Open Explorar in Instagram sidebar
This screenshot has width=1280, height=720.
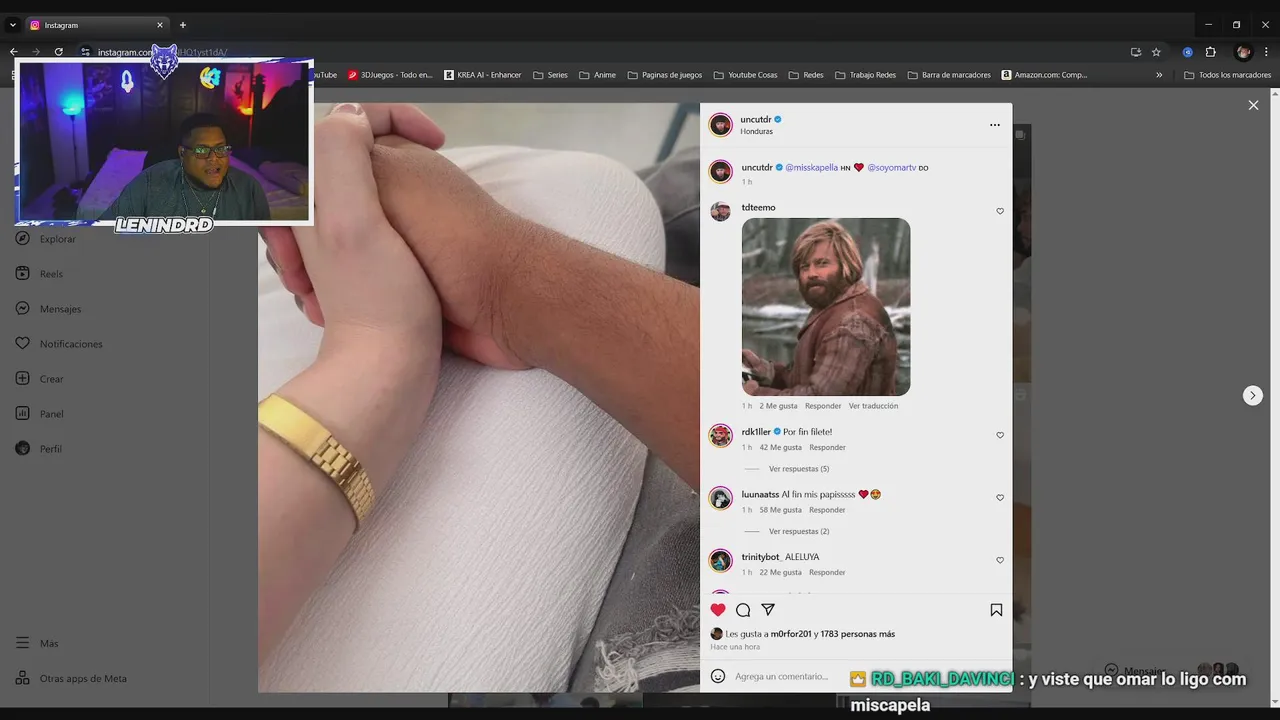tap(58, 239)
